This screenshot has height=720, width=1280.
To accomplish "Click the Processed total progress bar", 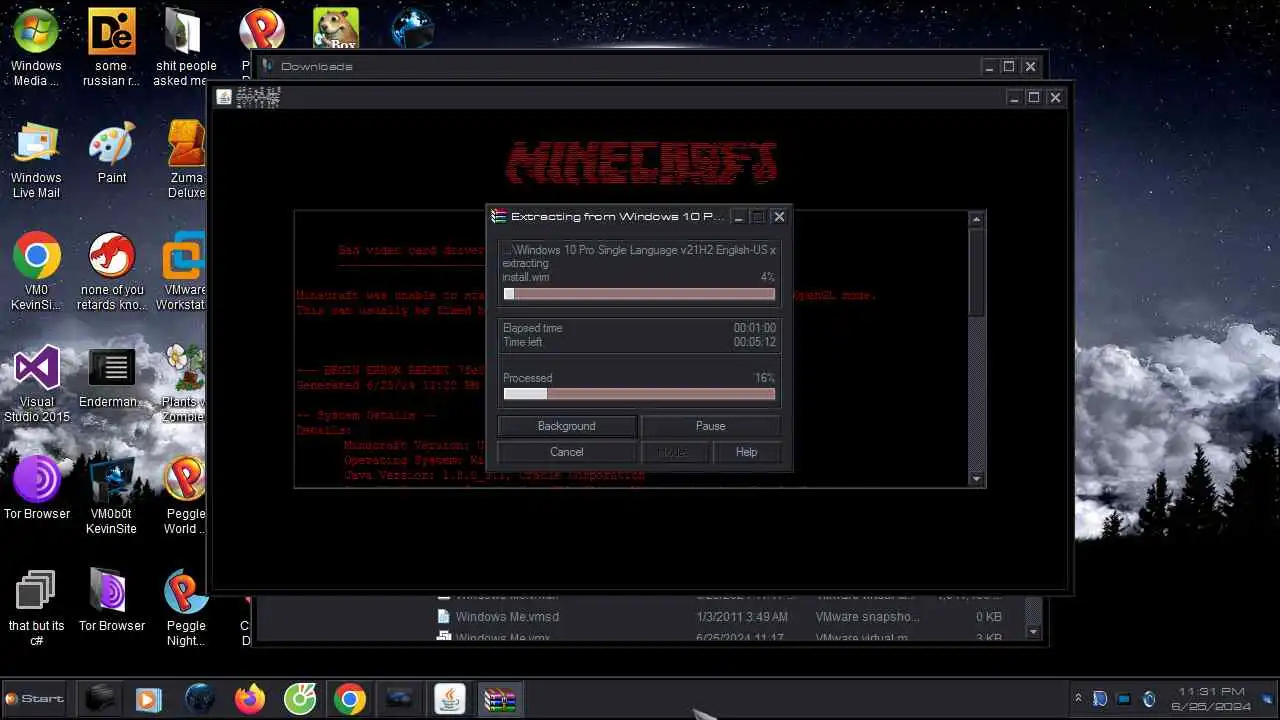I will [x=639, y=394].
